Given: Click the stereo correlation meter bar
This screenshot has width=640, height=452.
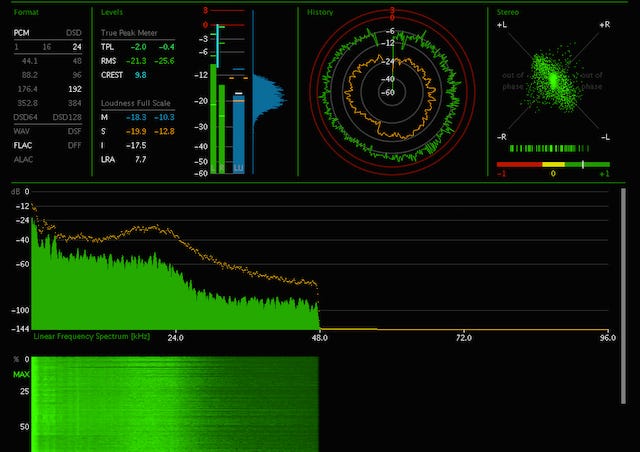Looking at the screenshot, I should pyautogui.click(x=553, y=165).
